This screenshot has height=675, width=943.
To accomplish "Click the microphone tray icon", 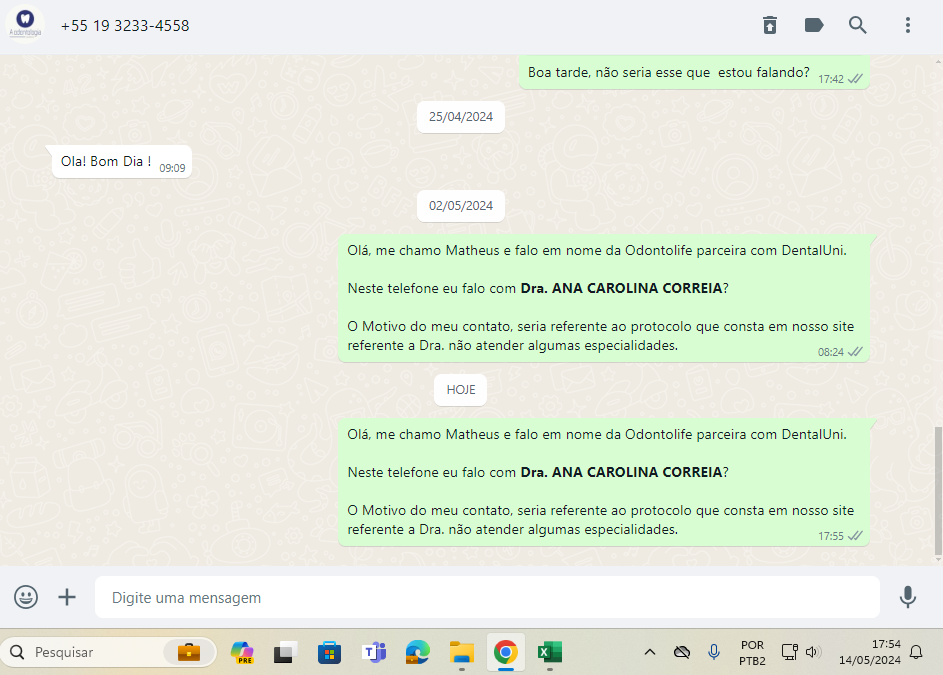I will 713,652.
